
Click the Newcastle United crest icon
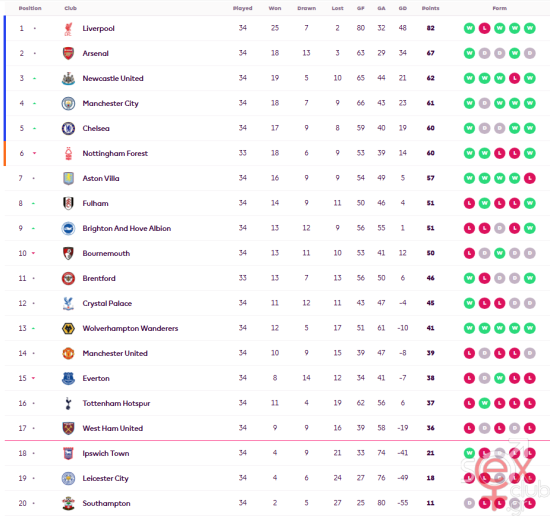(x=68, y=78)
